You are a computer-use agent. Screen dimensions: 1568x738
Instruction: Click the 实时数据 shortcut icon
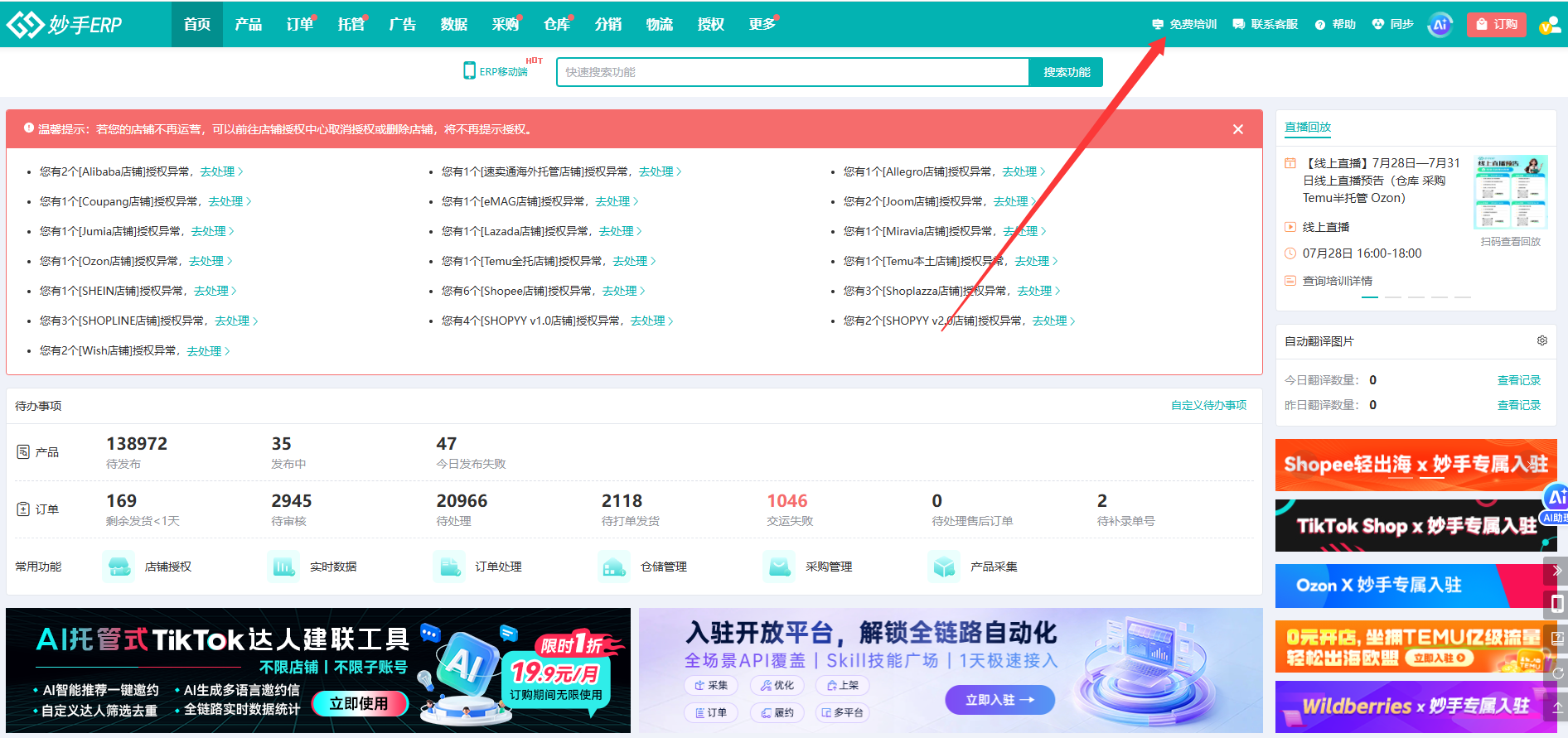click(284, 567)
